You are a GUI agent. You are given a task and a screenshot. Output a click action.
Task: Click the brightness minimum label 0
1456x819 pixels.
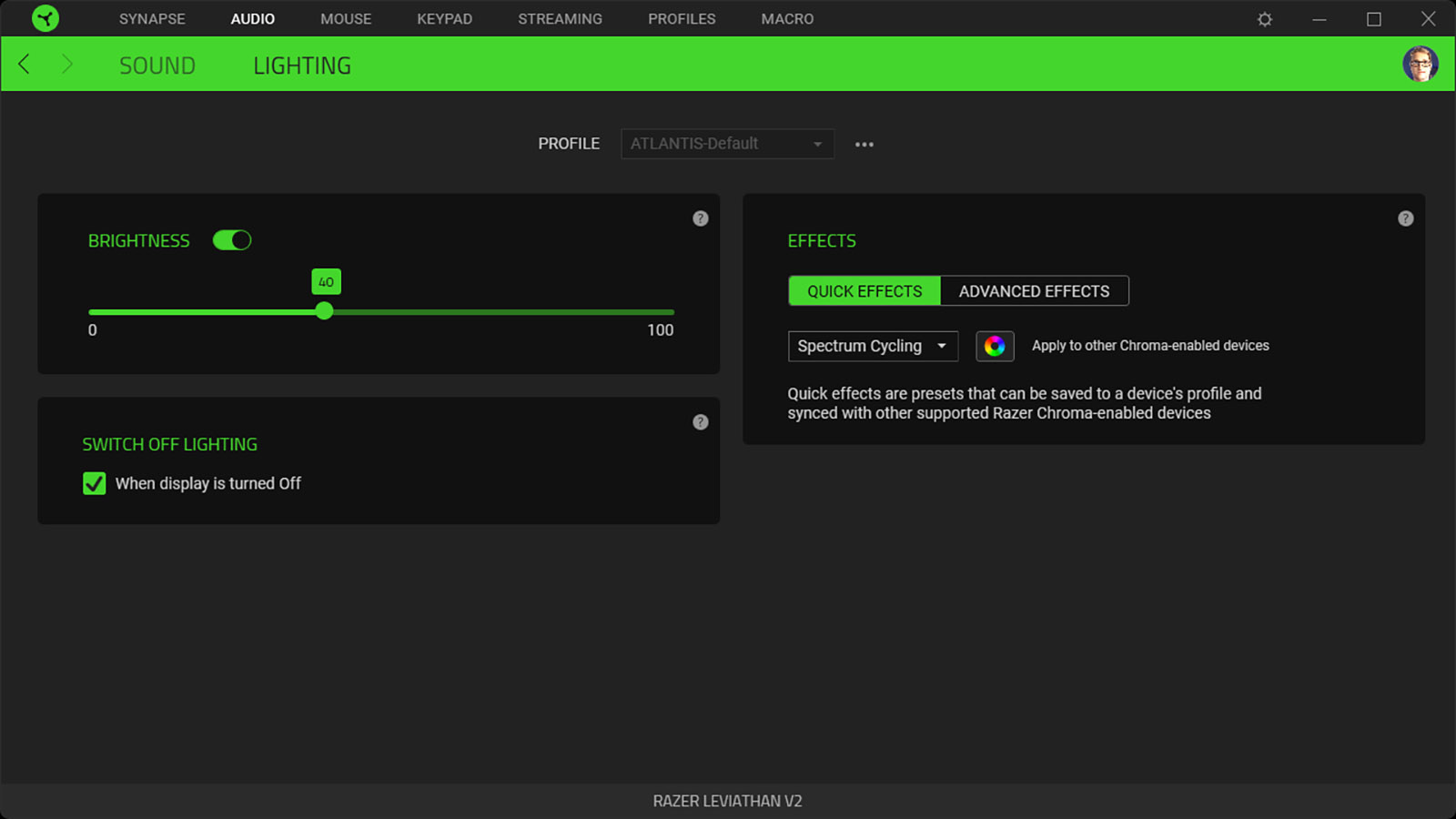pyautogui.click(x=93, y=330)
